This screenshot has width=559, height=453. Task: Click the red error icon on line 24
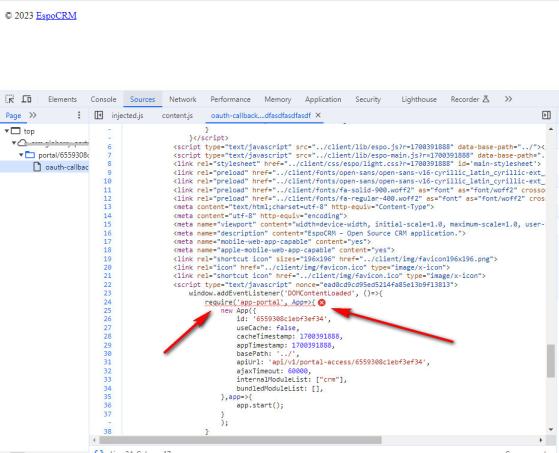coord(322,302)
